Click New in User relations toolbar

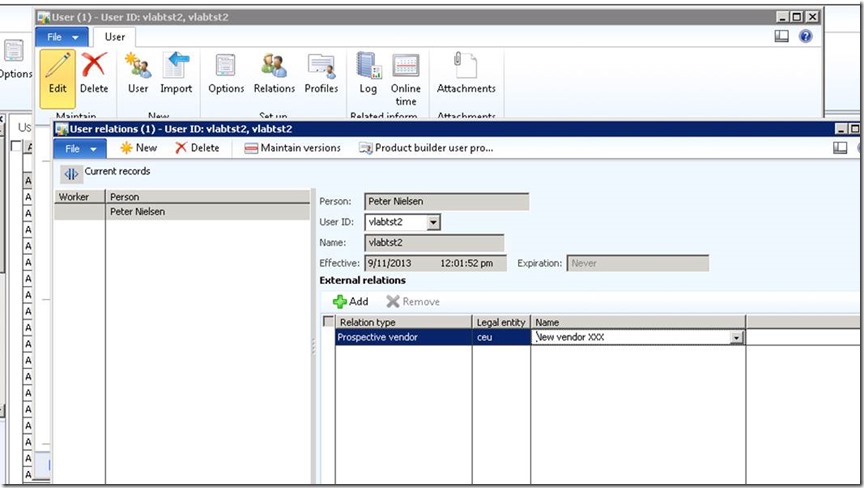(x=138, y=148)
